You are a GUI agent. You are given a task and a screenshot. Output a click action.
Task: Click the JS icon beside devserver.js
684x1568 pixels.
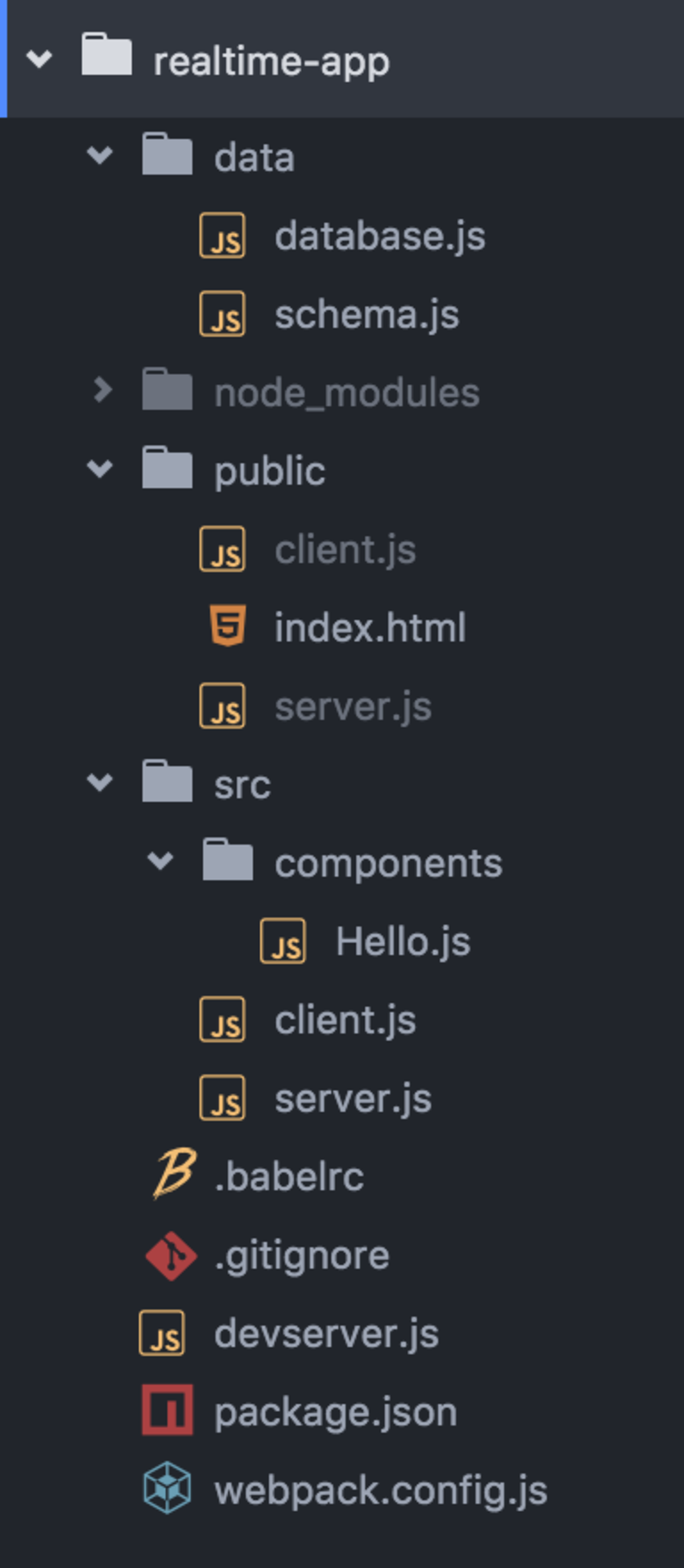click(161, 1333)
